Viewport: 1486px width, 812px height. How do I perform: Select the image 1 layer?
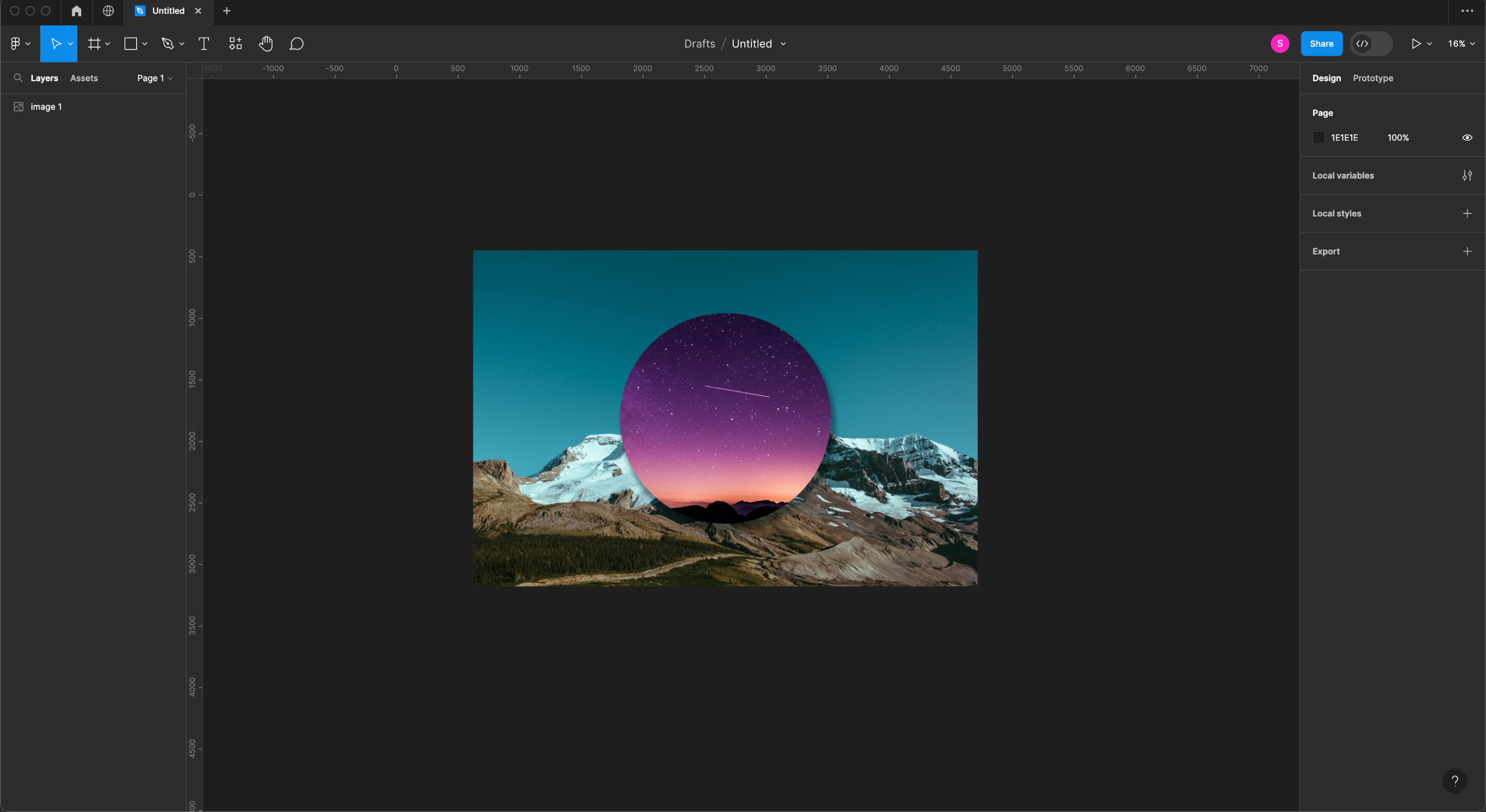pos(46,106)
